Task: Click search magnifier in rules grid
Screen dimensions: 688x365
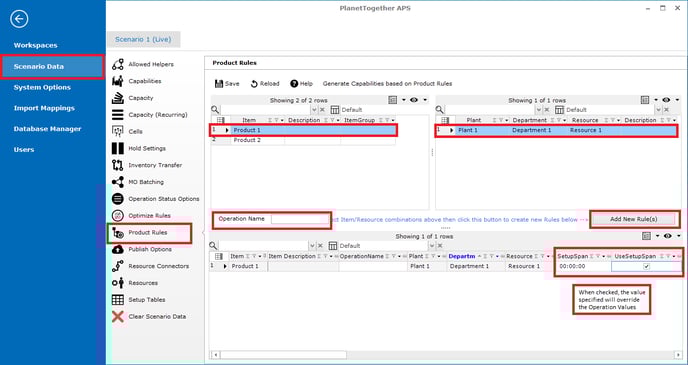Action: (x=213, y=246)
